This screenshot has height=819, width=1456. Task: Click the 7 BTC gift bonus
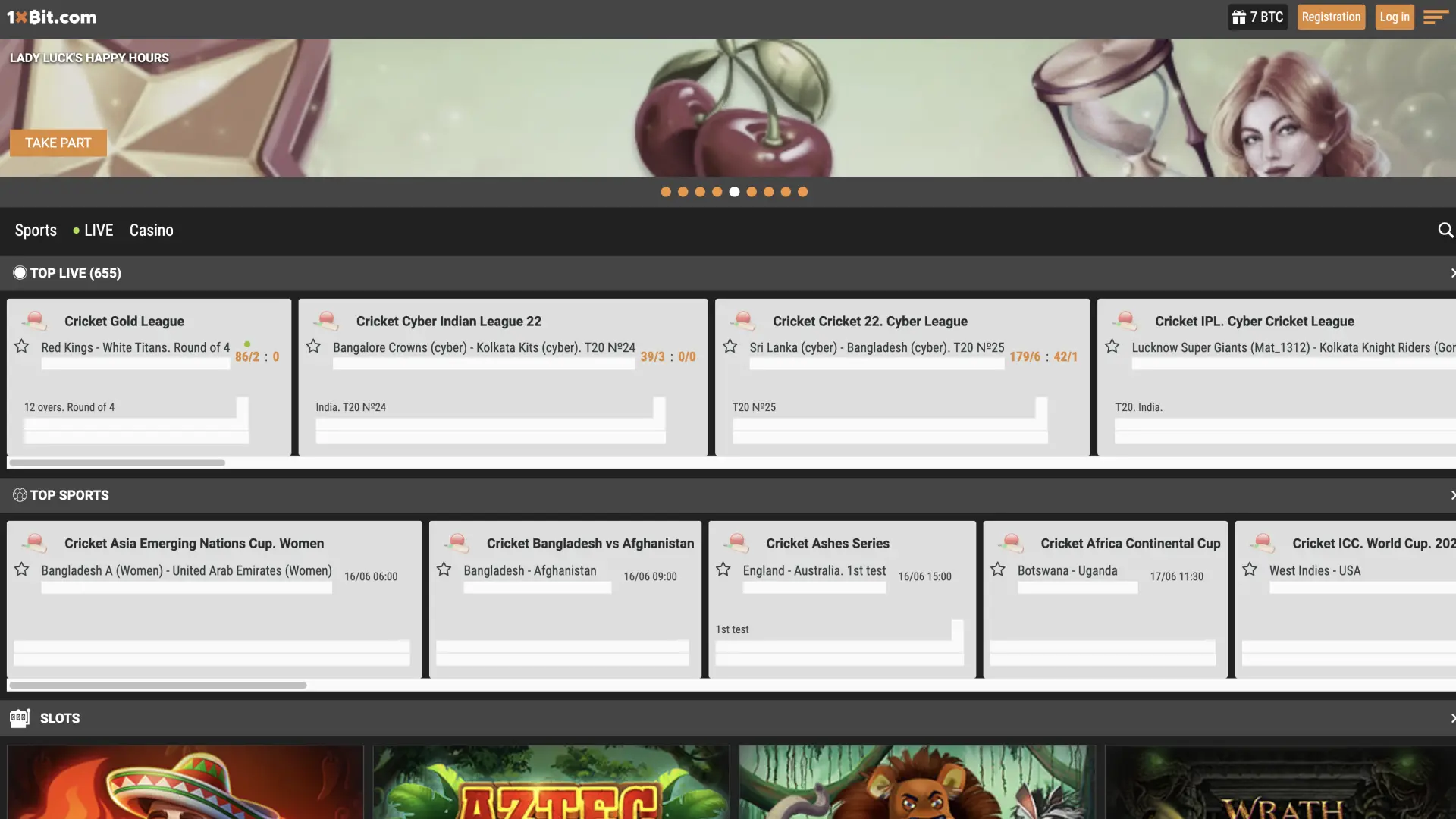[1257, 17]
